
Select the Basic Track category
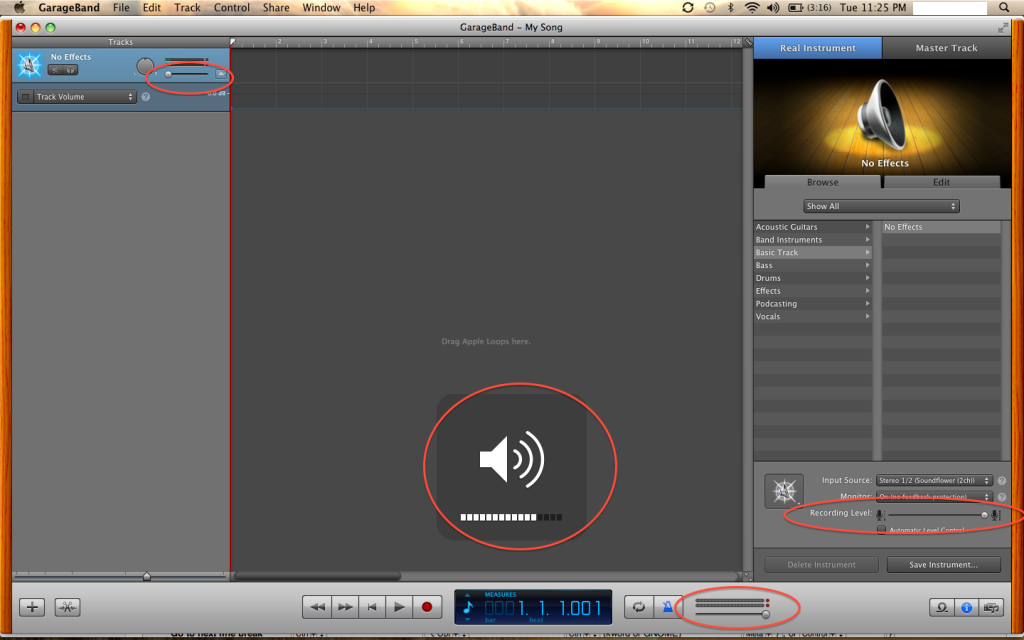[x=813, y=253]
